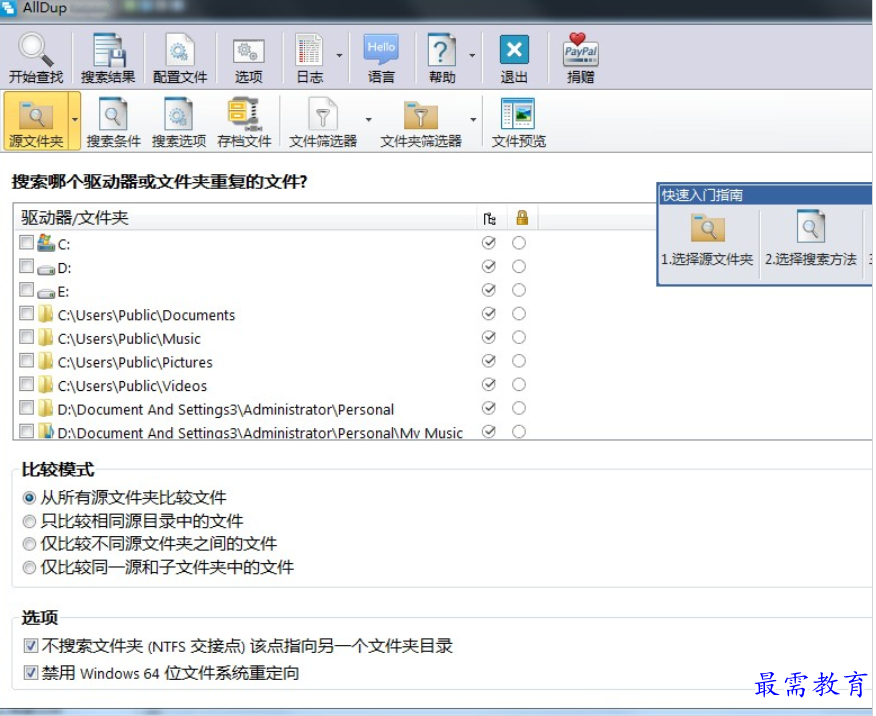Open the 日志 log icon
Viewport: 876px width, 716px height.
[x=310, y=58]
